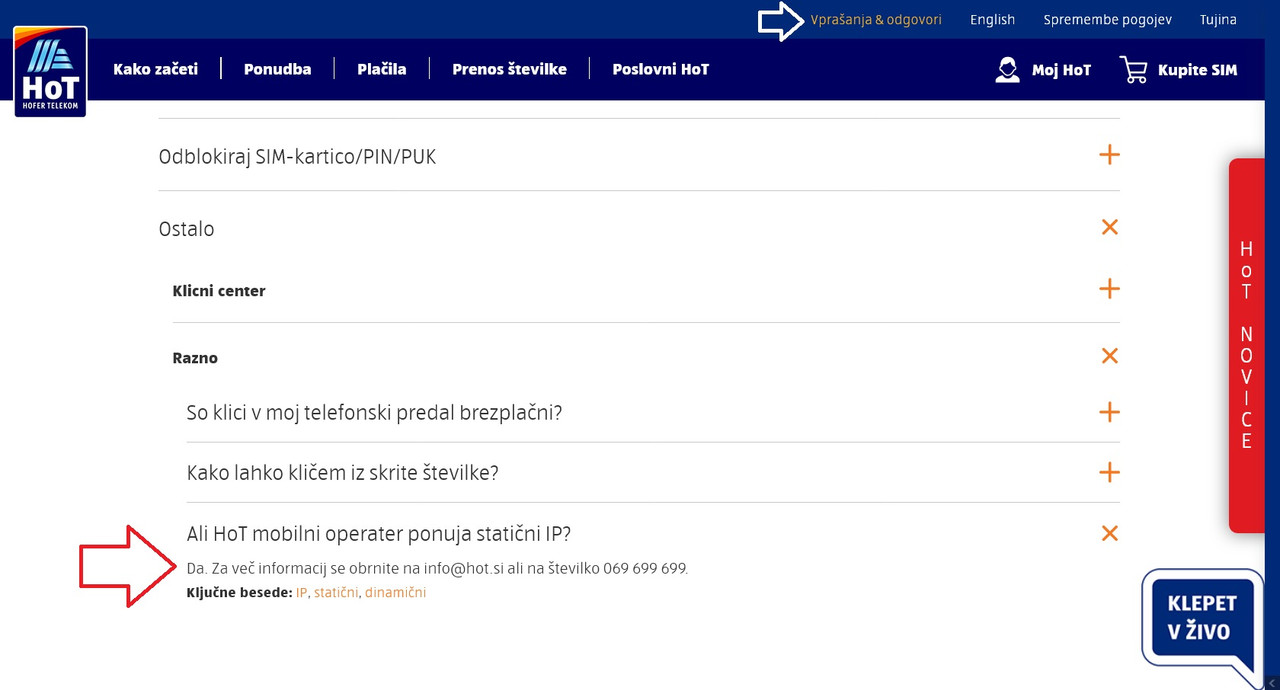The height and width of the screenshot is (690, 1280).
Task: Open the HoT Hofer Telekom logo homepage
Action: click(50, 72)
